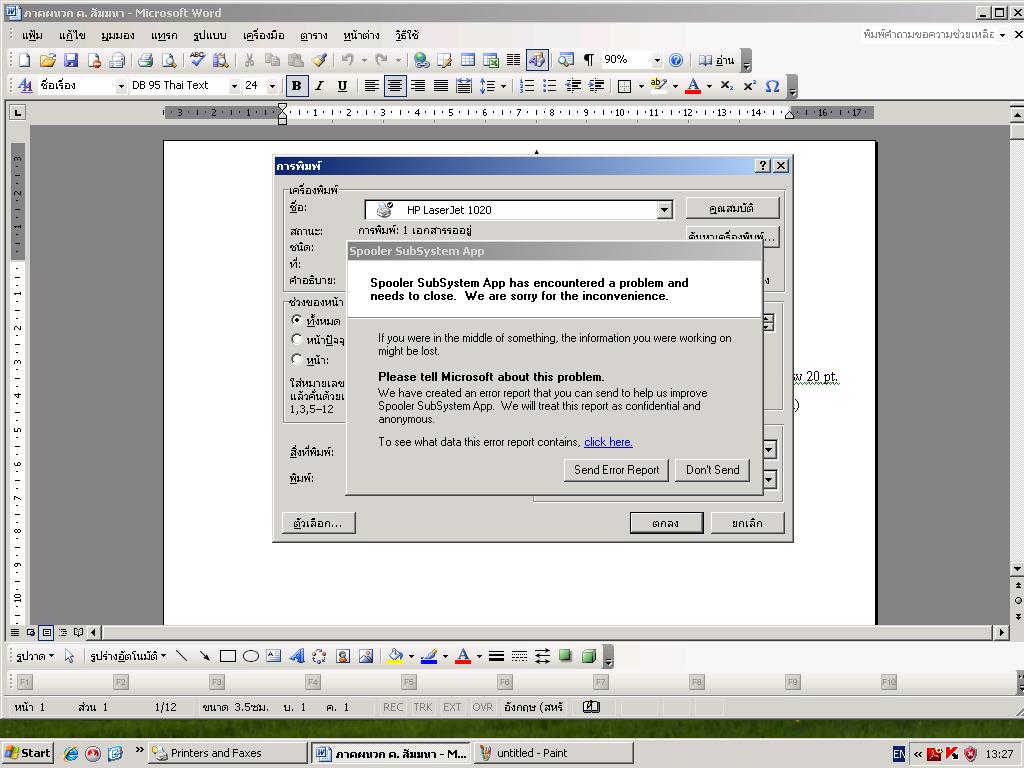The image size is (1024, 768).
Task: Click Send Error Report button
Action: (x=616, y=470)
